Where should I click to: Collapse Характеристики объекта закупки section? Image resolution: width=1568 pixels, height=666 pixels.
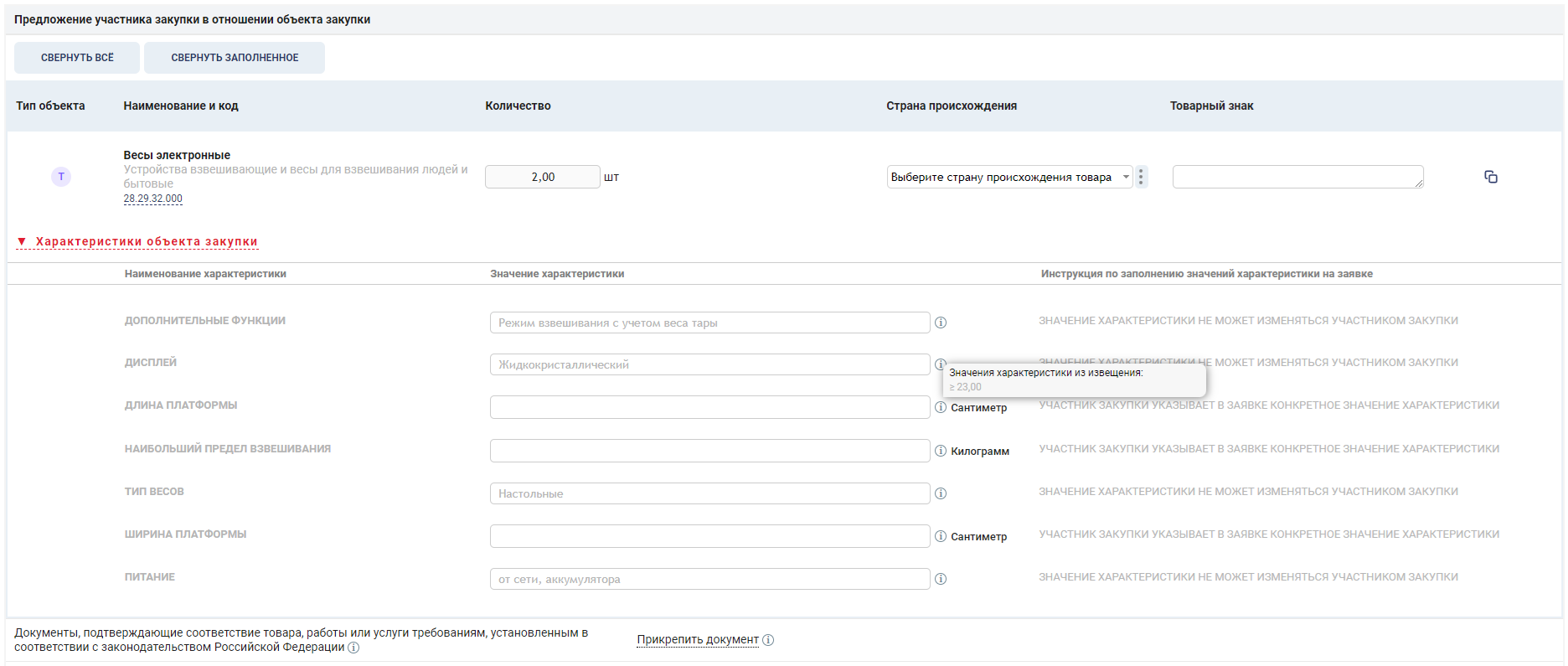(137, 242)
